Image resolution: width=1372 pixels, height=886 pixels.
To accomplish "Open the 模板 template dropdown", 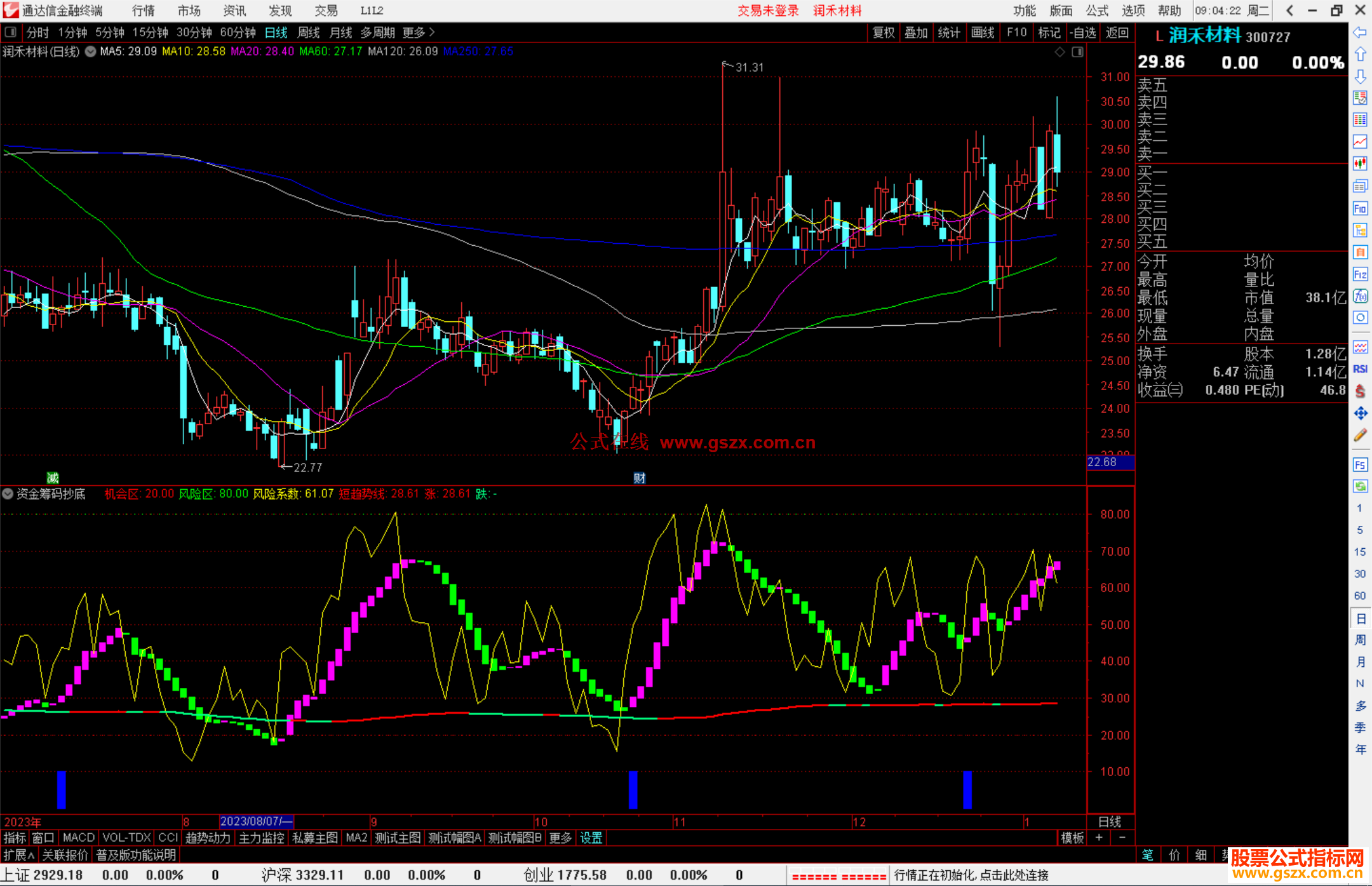I will coord(1072,838).
